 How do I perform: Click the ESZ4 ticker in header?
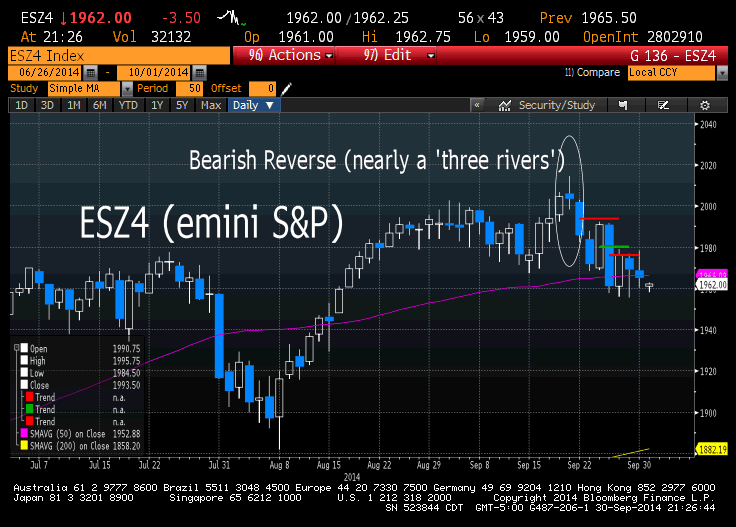coord(37,18)
